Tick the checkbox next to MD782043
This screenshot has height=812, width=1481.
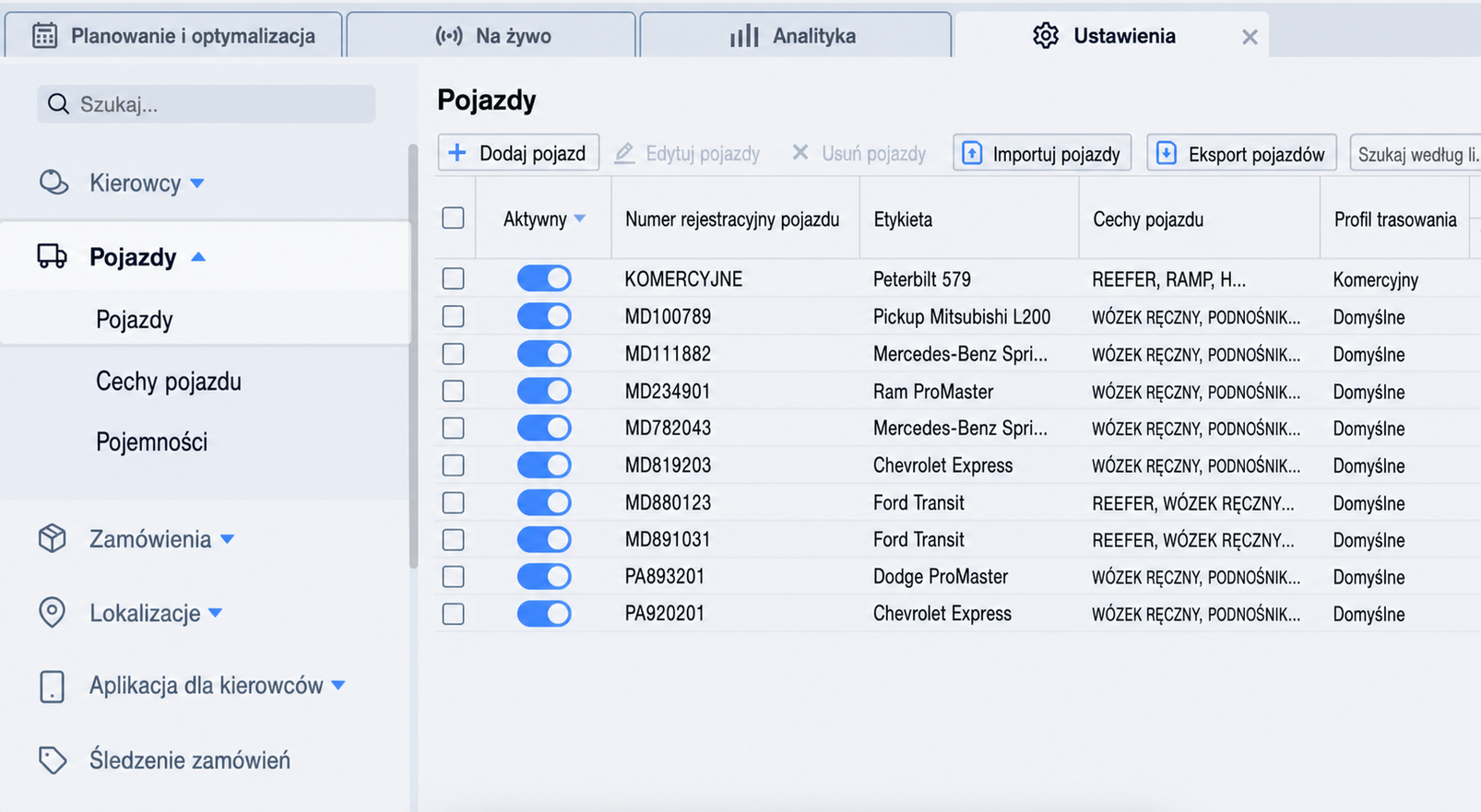click(453, 428)
